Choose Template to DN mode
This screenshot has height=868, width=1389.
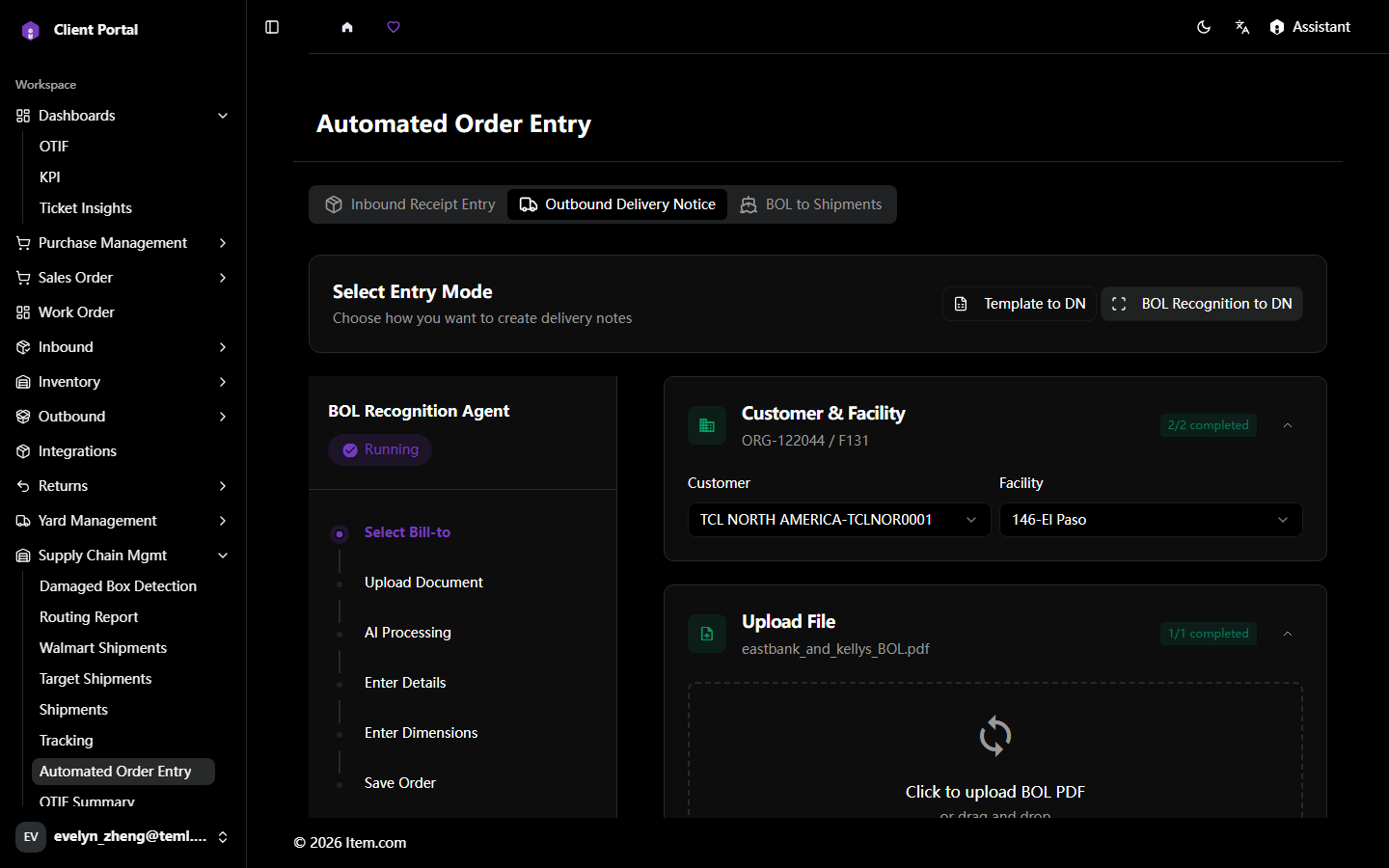(x=1020, y=304)
